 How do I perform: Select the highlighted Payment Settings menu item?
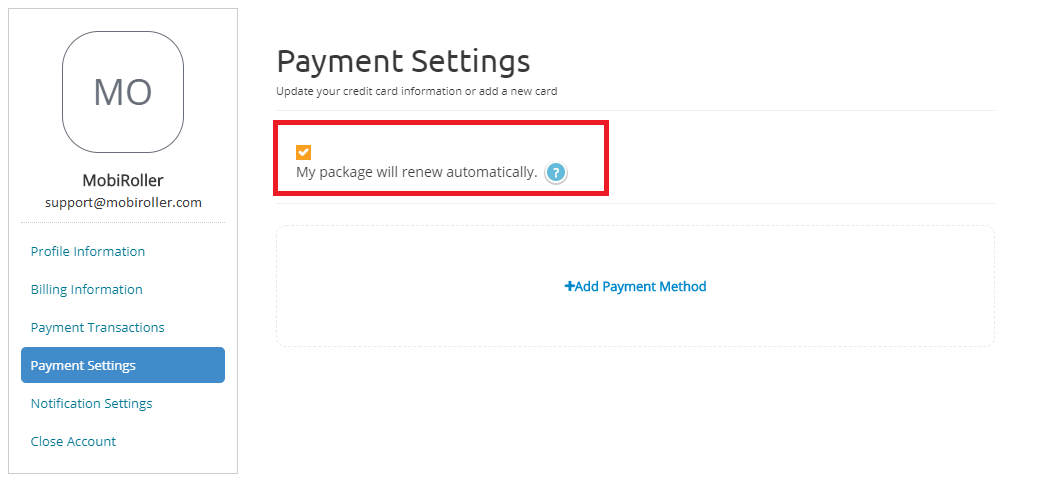pos(123,365)
